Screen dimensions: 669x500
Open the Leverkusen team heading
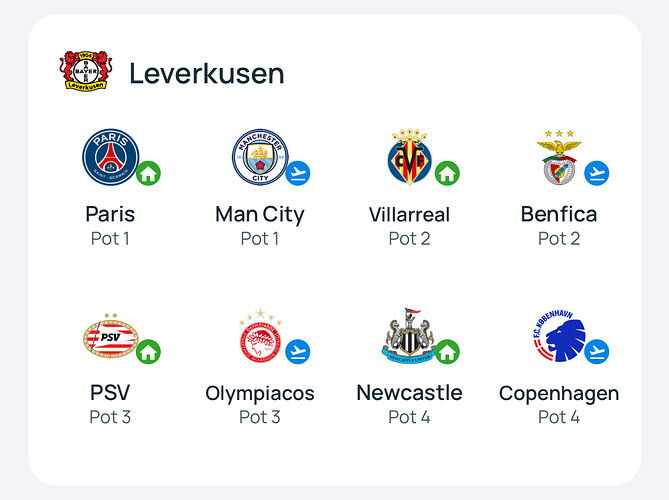coord(207,74)
